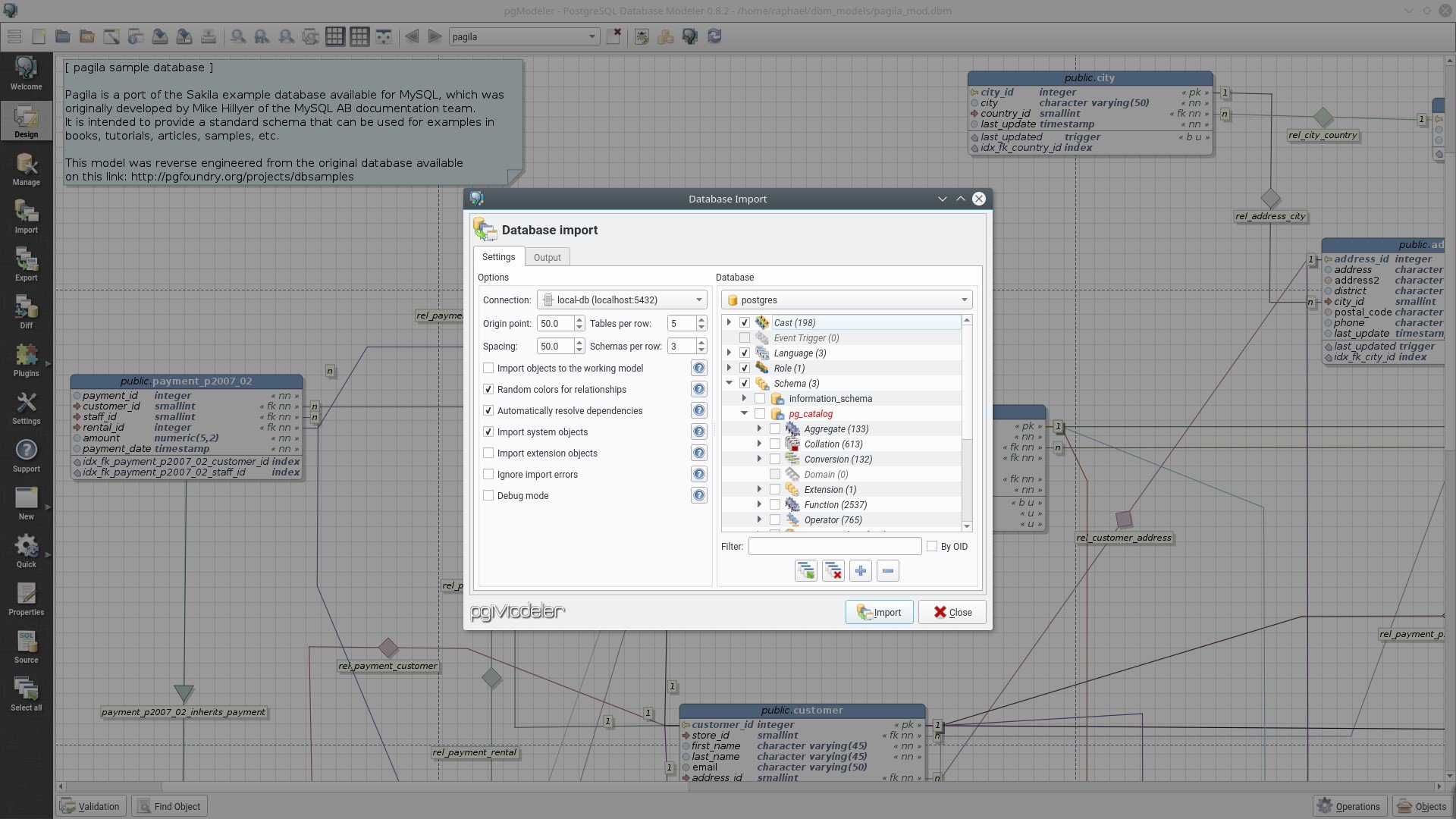The width and height of the screenshot is (1456, 819).
Task: Click the hamburger menu toolbar icon
Action: 14,36
